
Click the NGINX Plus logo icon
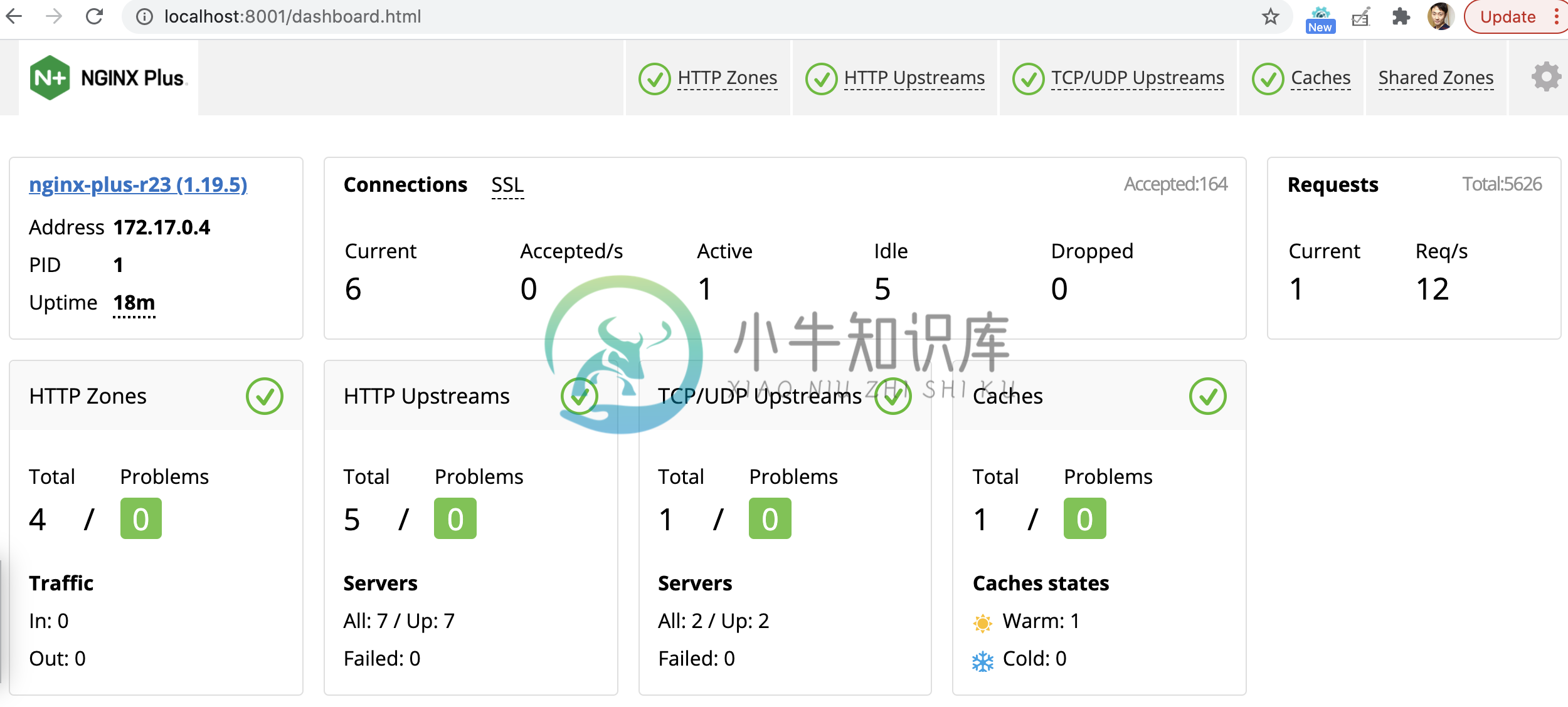click(50, 78)
